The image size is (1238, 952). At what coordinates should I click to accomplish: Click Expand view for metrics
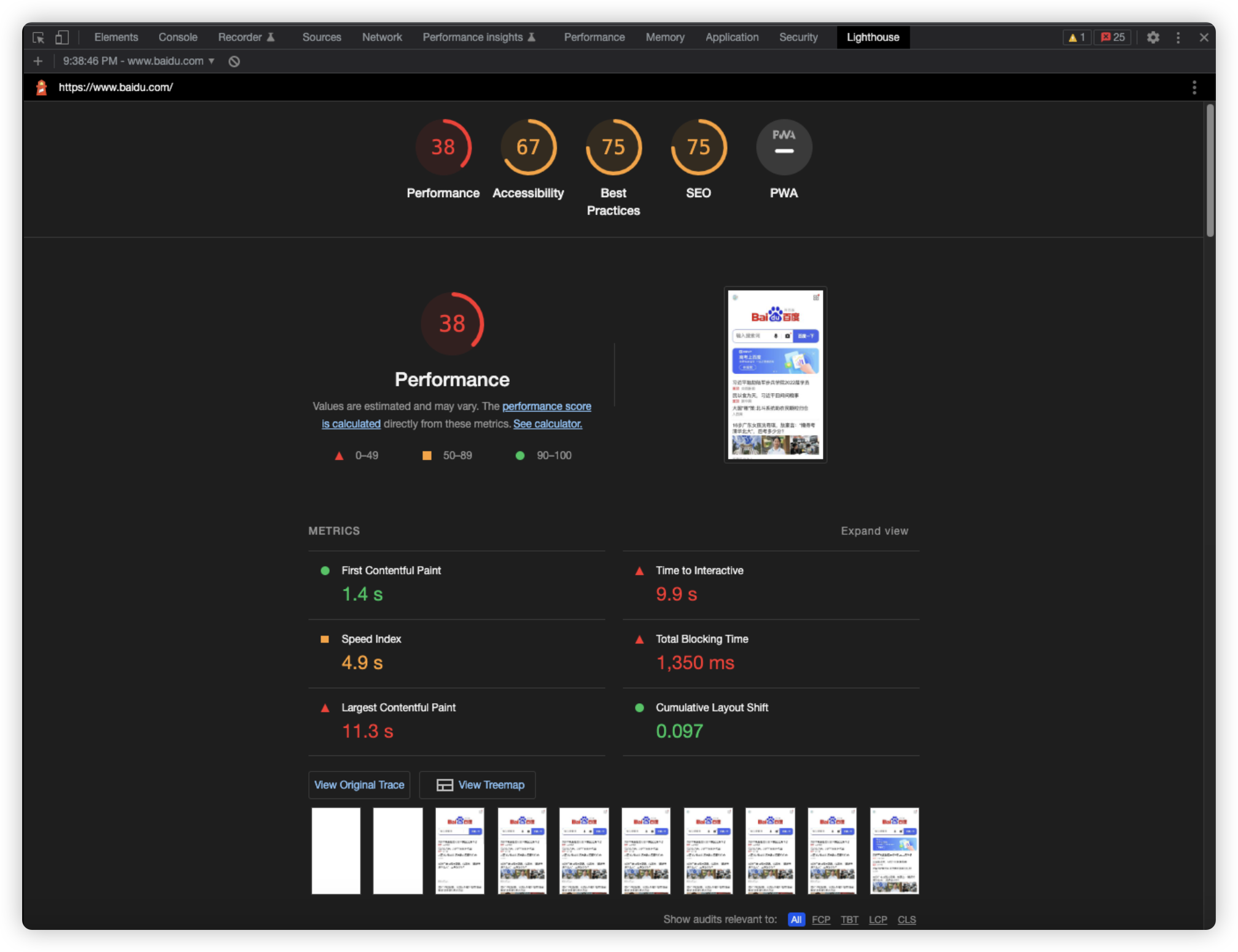874,531
